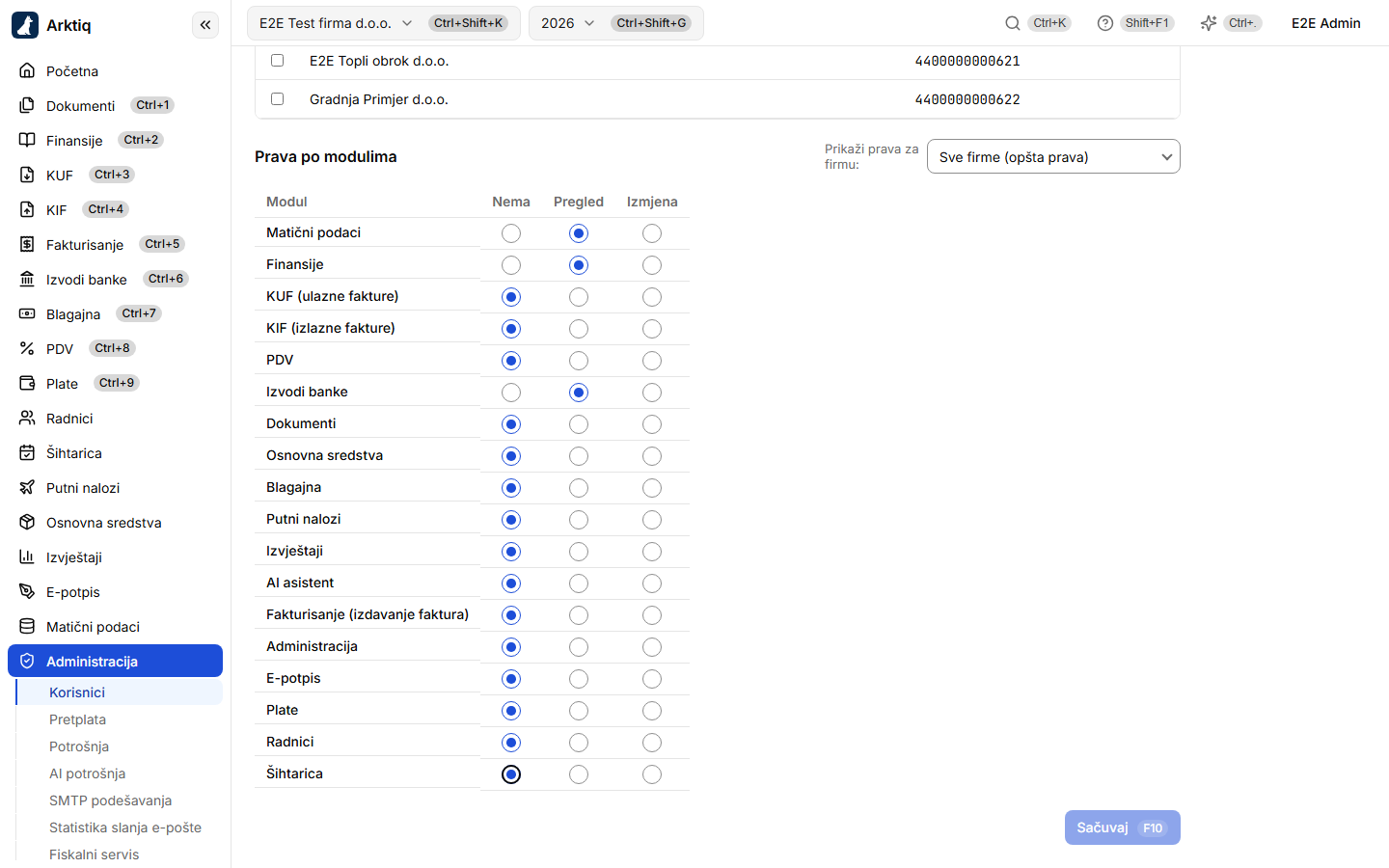1389x868 pixels.
Task: Click the Matični podaci database icon
Action: [x=27, y=627]
